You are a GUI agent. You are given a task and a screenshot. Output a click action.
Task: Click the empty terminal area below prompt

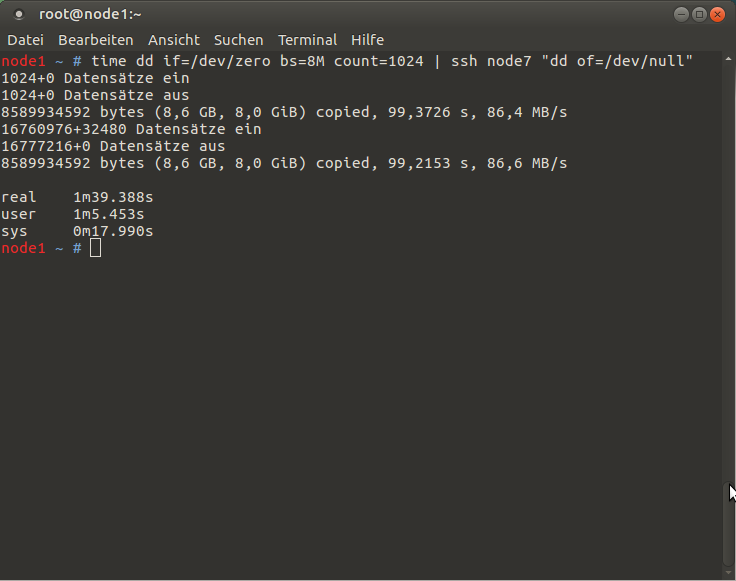pyautogui.click(x=361, y=413)
